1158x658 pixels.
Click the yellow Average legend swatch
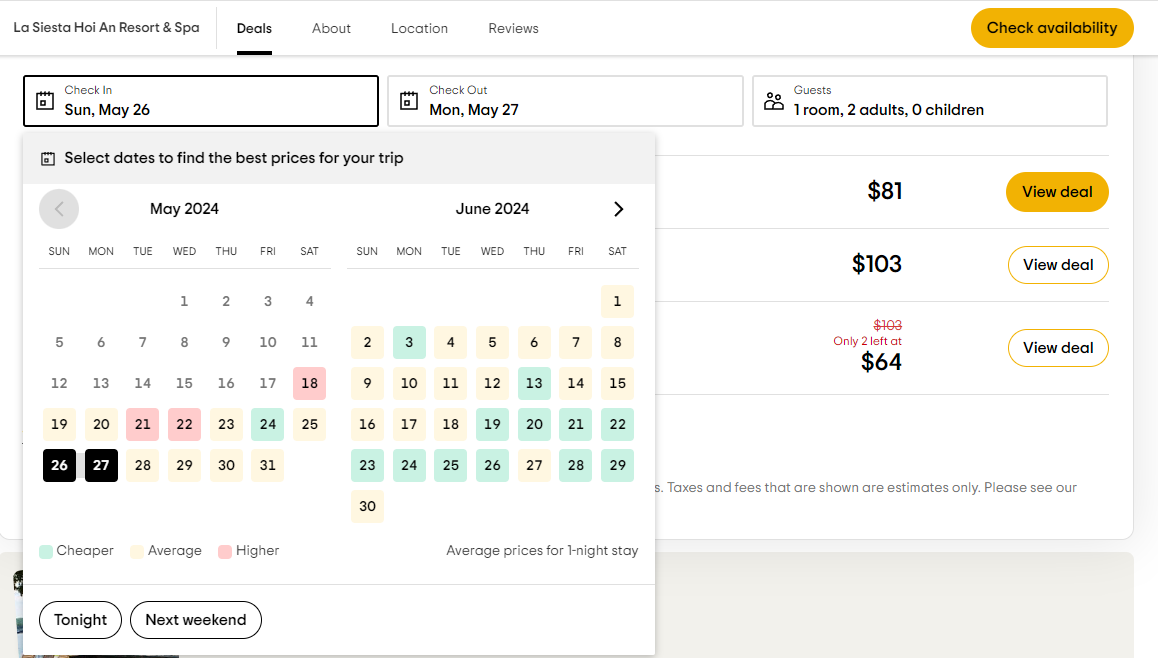coord(137,552)
